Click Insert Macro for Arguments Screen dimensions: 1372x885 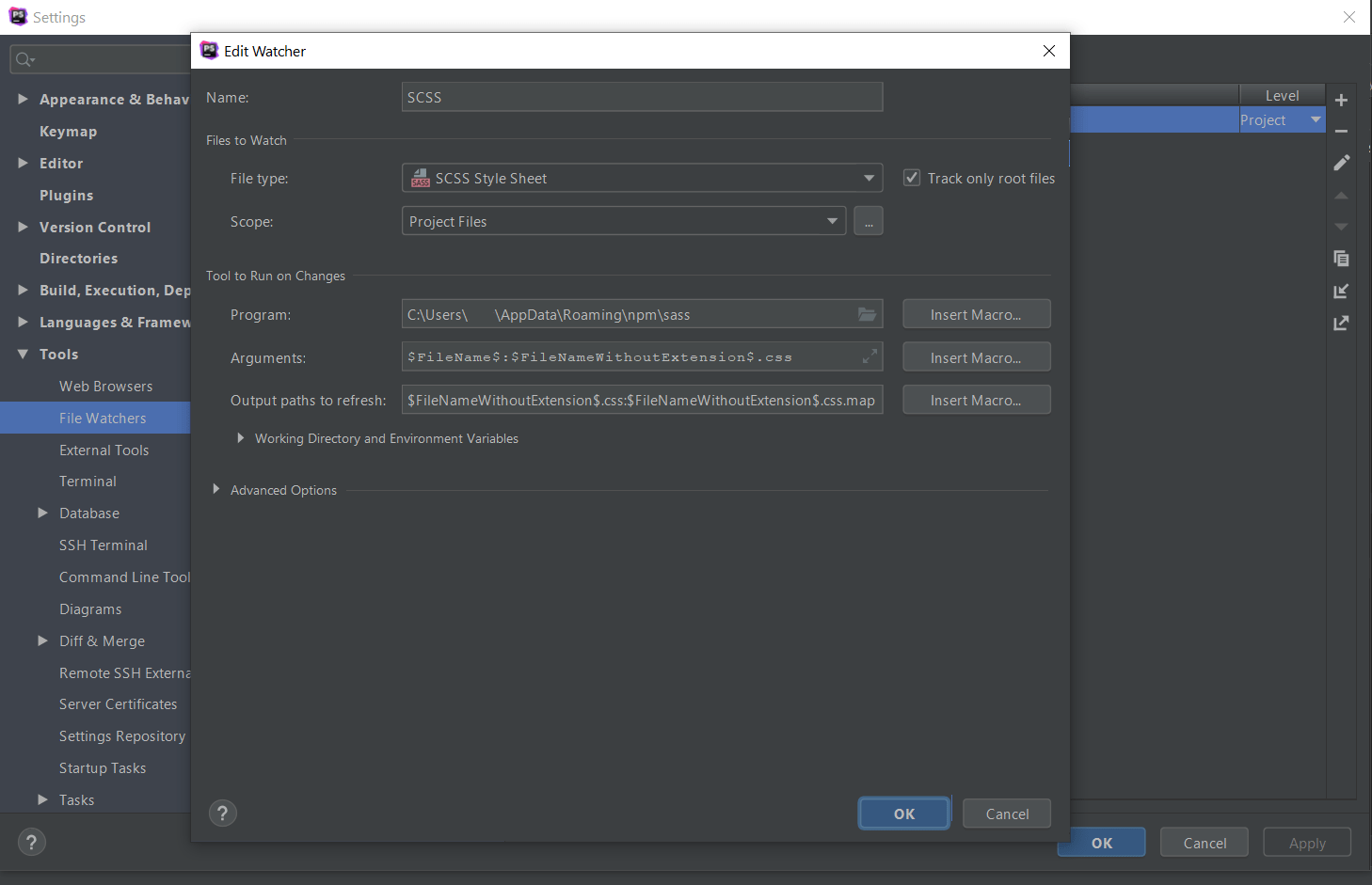976,357
